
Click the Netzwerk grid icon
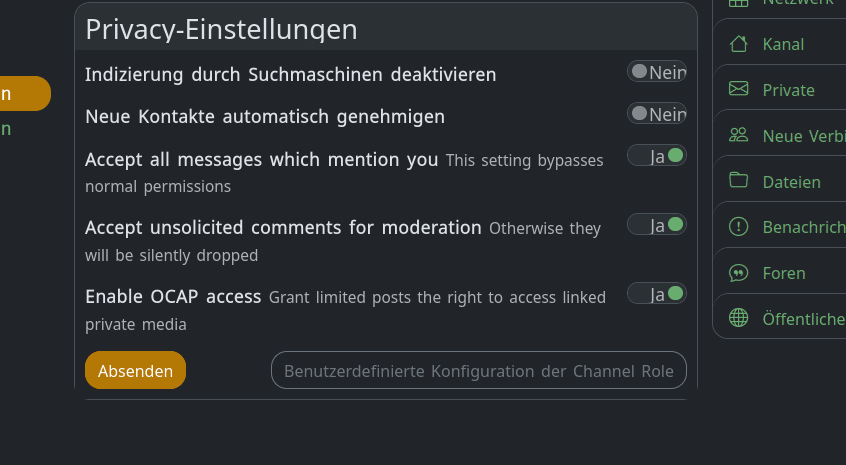point(739,3)
